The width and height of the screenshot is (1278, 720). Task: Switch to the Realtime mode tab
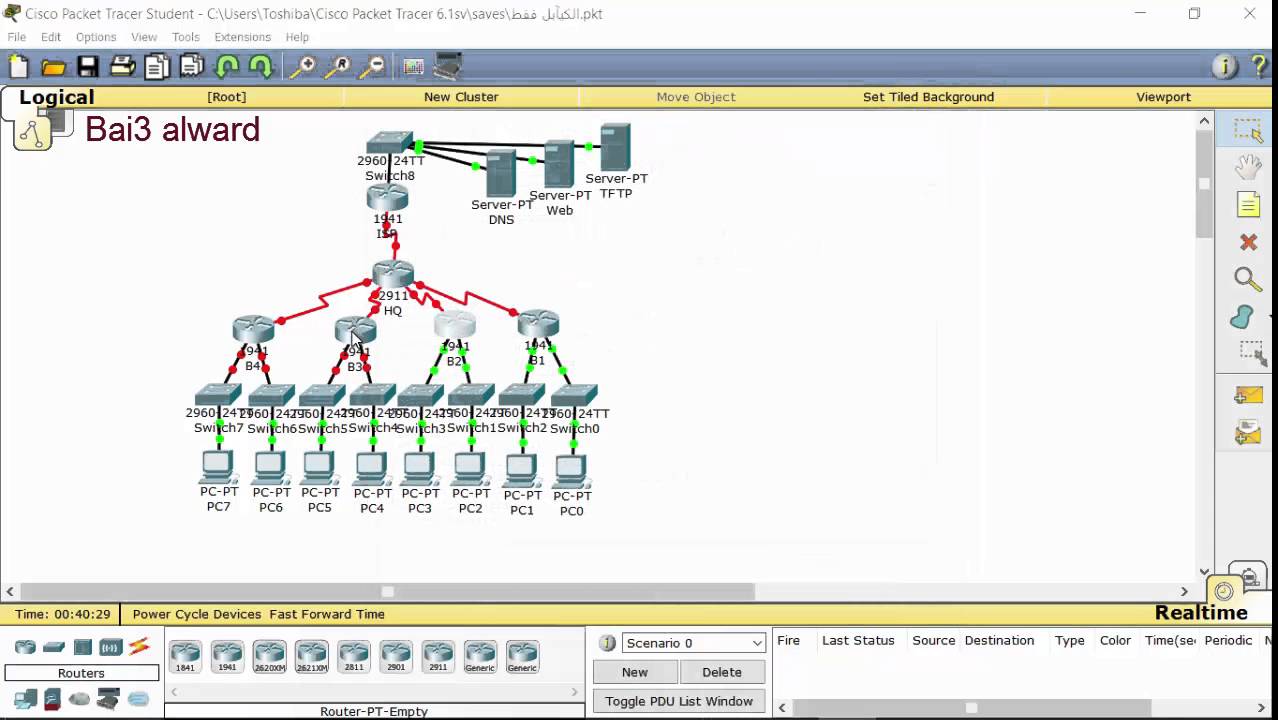1201,613
